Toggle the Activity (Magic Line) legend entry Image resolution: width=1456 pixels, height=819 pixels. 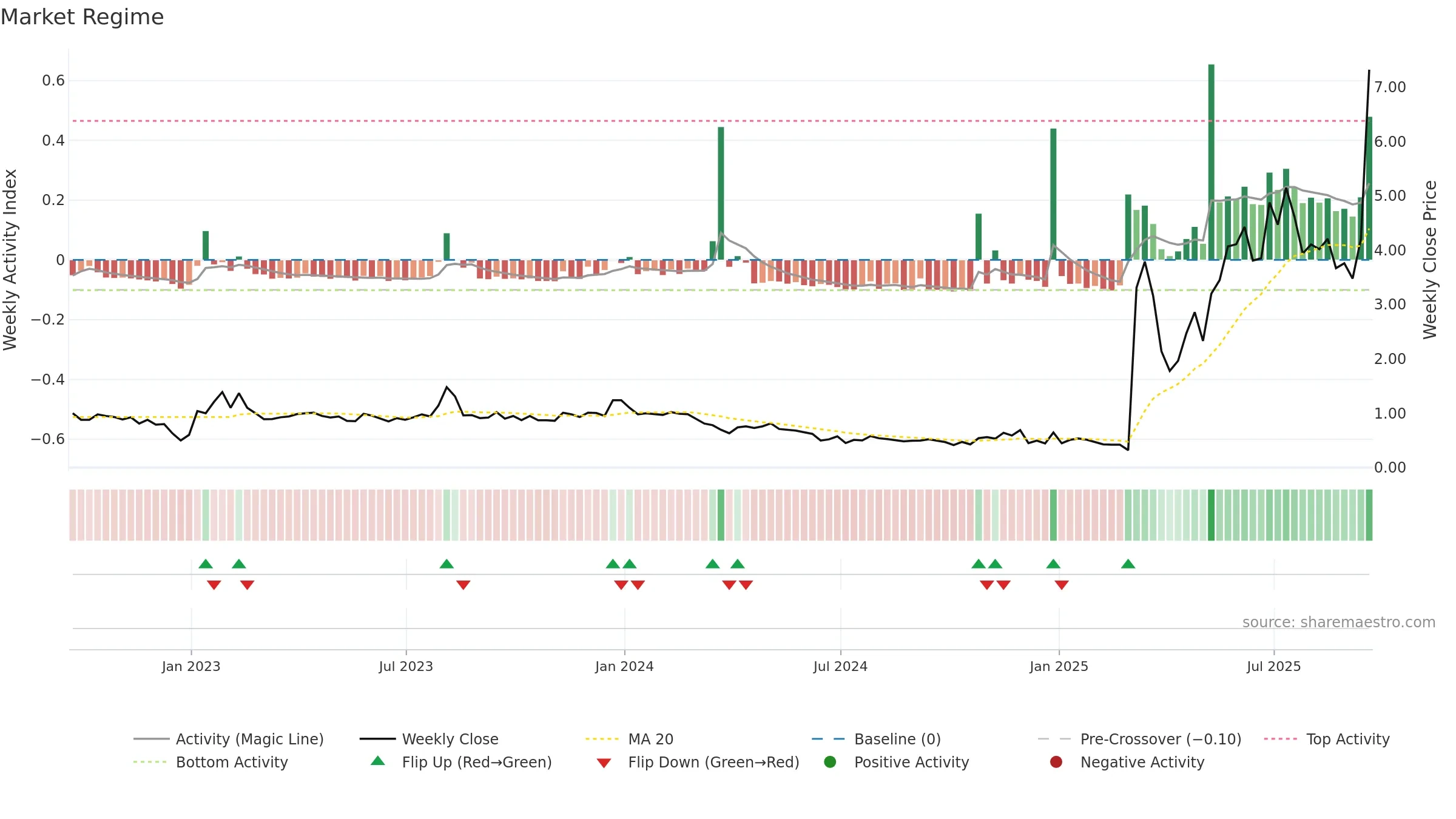pos(229,739)
